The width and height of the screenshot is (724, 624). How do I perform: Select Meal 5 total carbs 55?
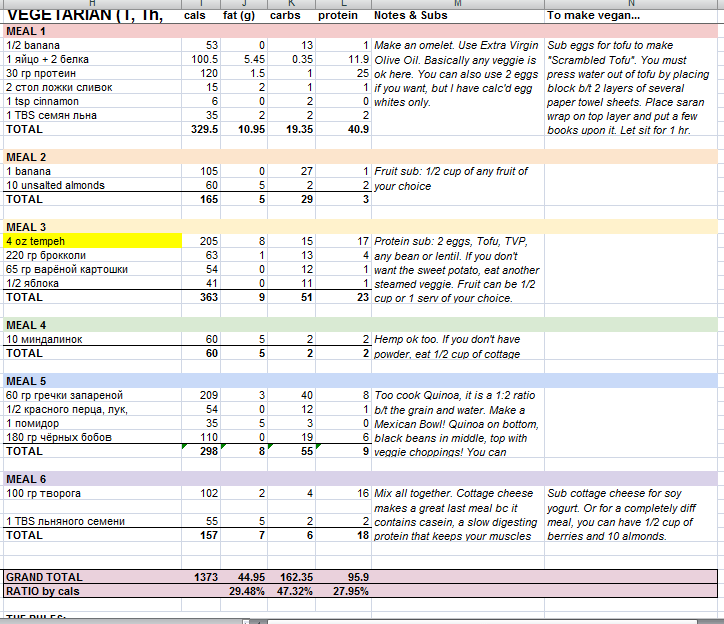tap(291, 451)
